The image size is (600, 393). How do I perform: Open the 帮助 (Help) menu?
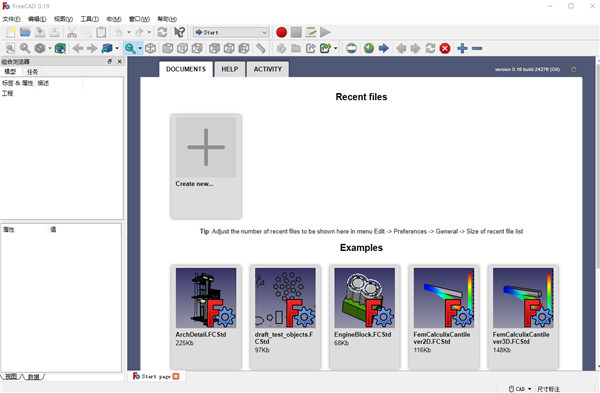(x=167, y=19)
